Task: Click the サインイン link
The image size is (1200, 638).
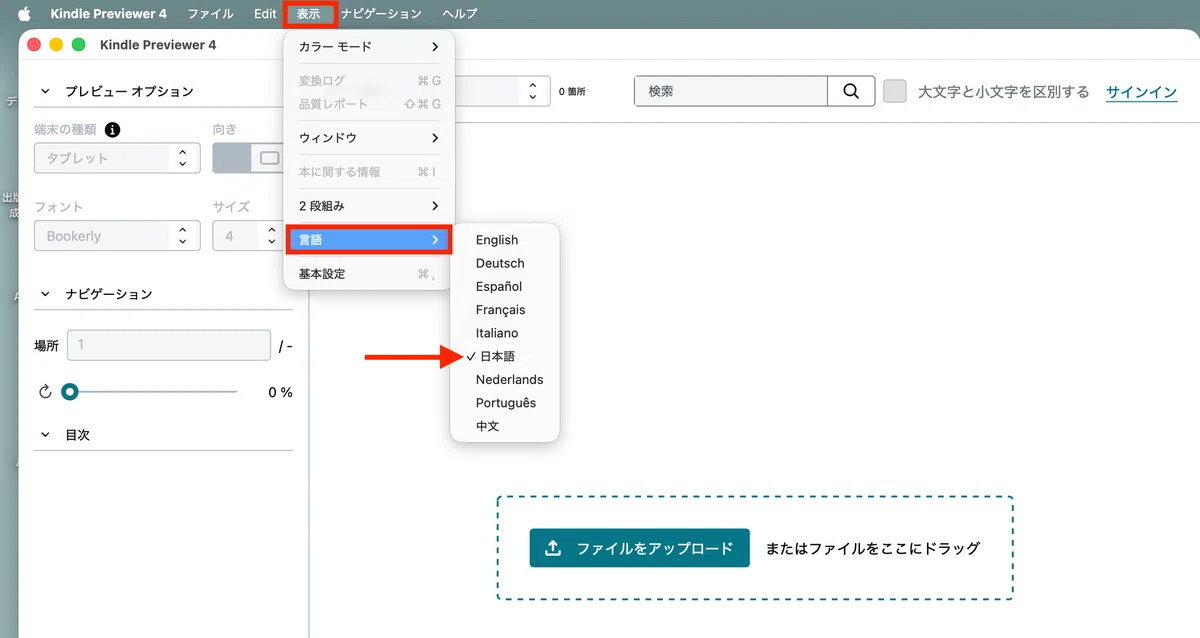Action: (1141, 92)
